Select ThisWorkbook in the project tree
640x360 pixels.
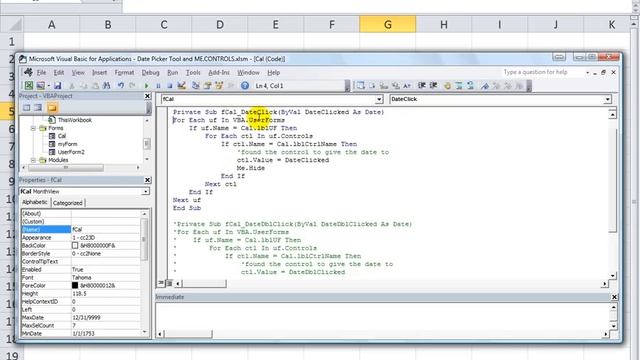pyautogui.click(x=74, y=120)
